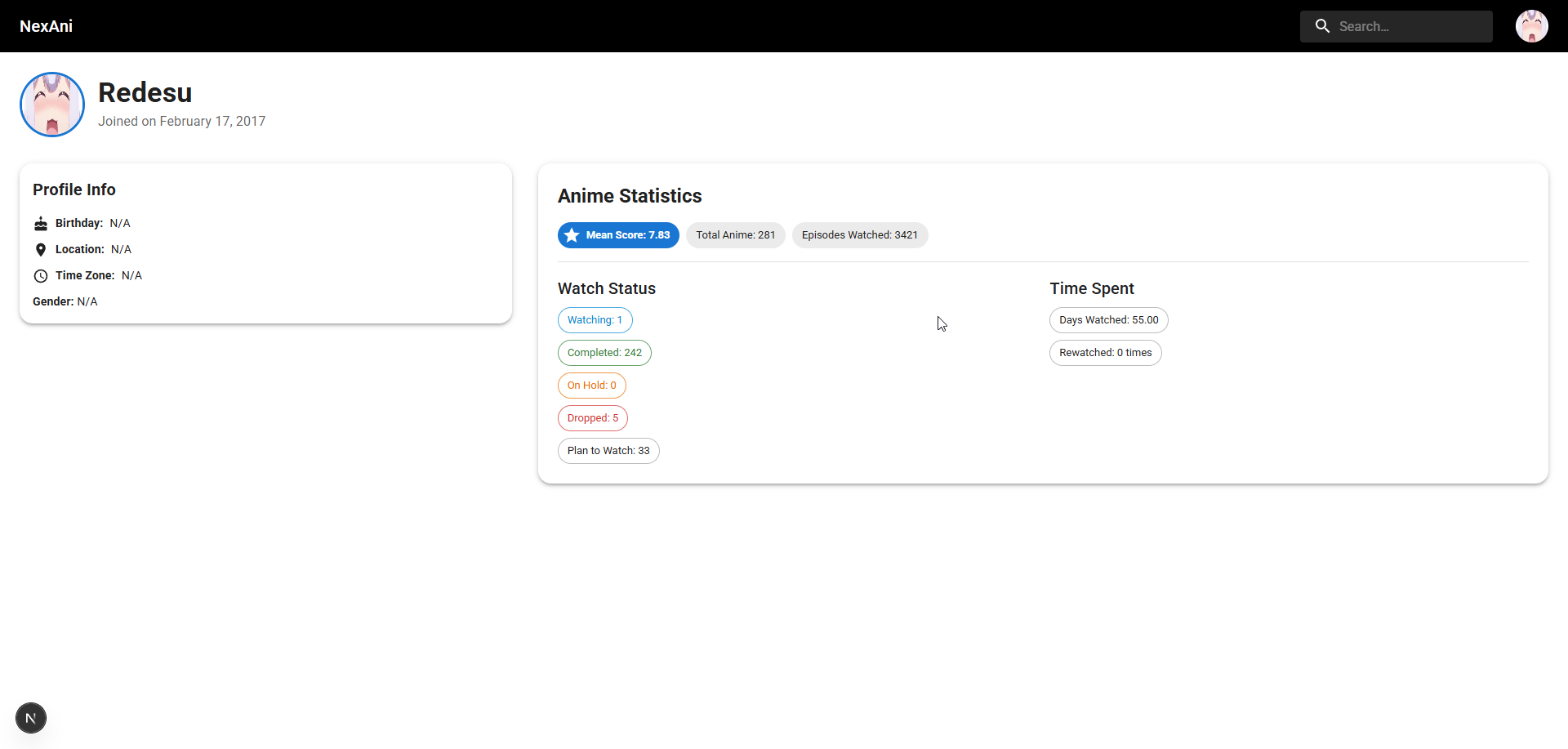Click the Time Spent heading
Viewport: 1568px width, 749px height.
[1092, 288]
